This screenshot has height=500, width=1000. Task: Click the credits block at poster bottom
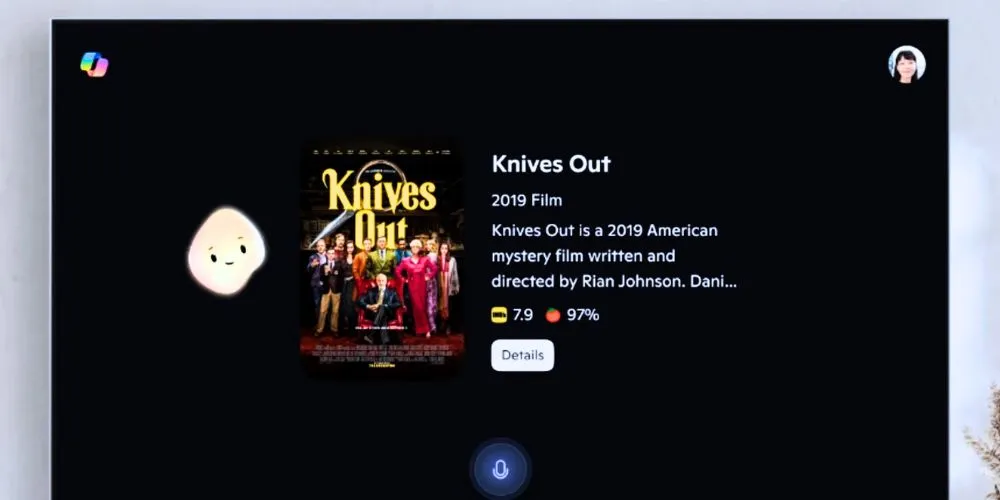[x=382, y=355]
